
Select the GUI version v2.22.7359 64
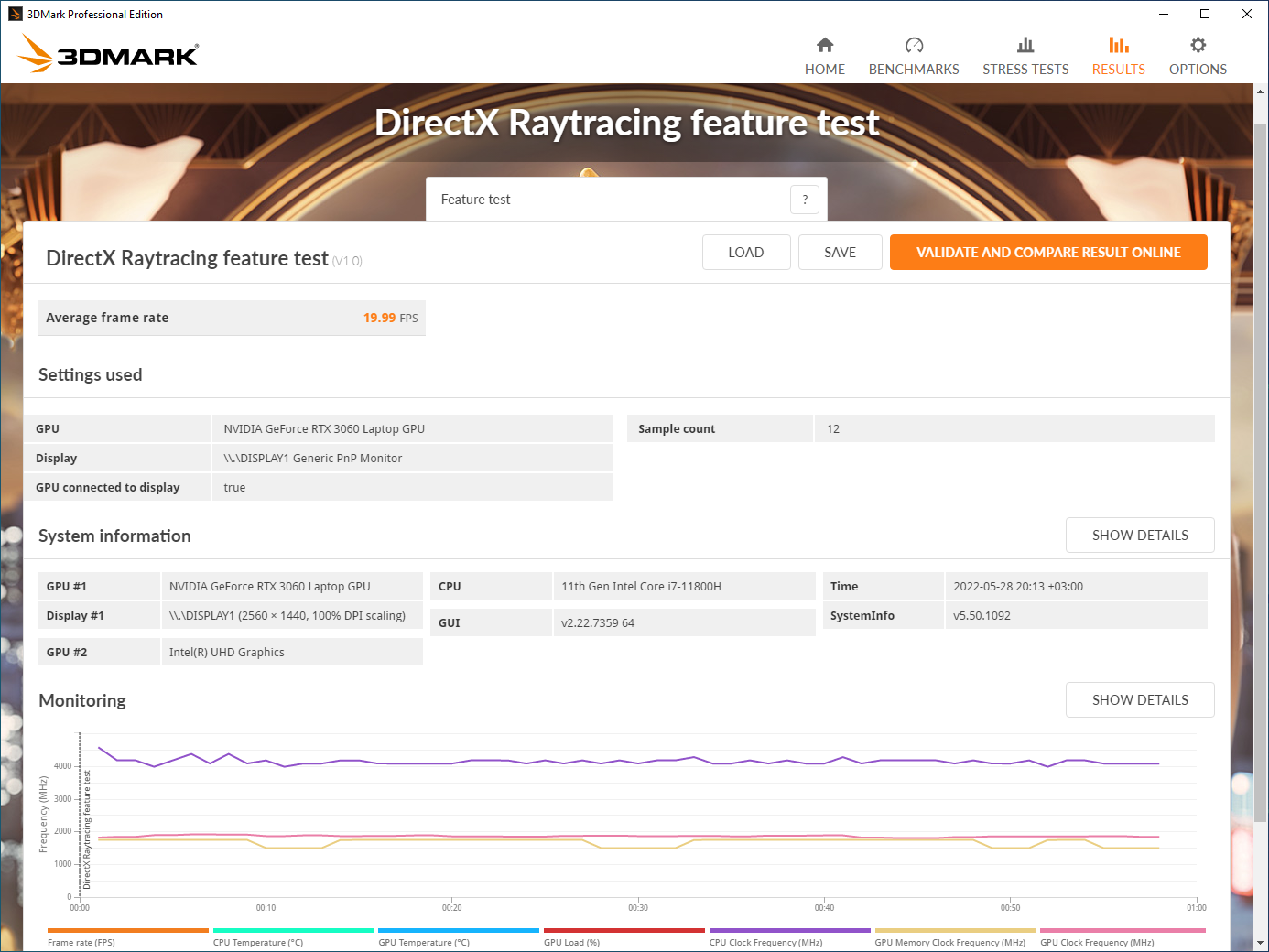pos(598,622)
